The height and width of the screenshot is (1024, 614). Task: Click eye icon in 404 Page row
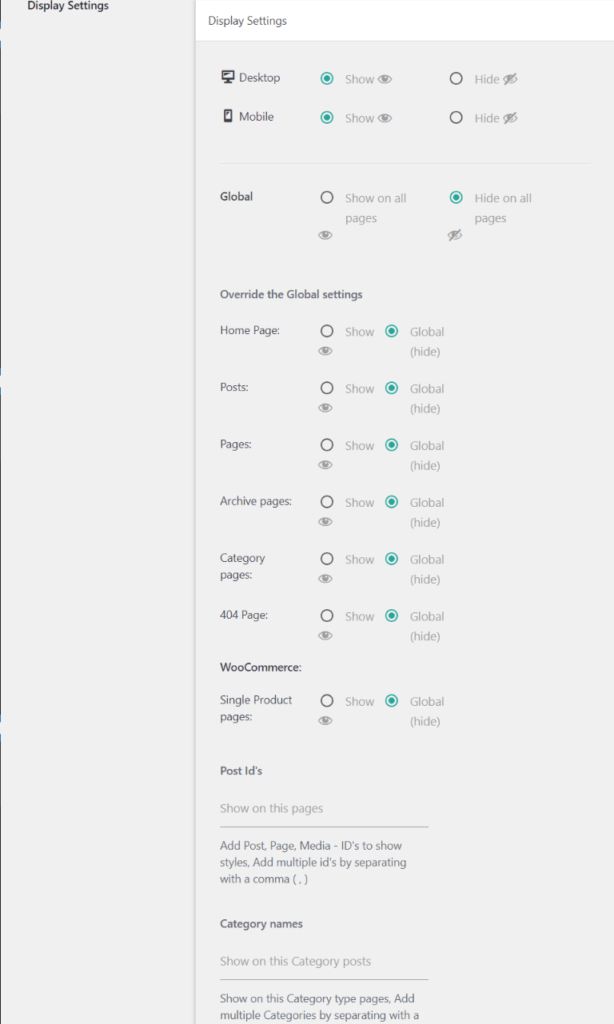(x=325, y=636)
